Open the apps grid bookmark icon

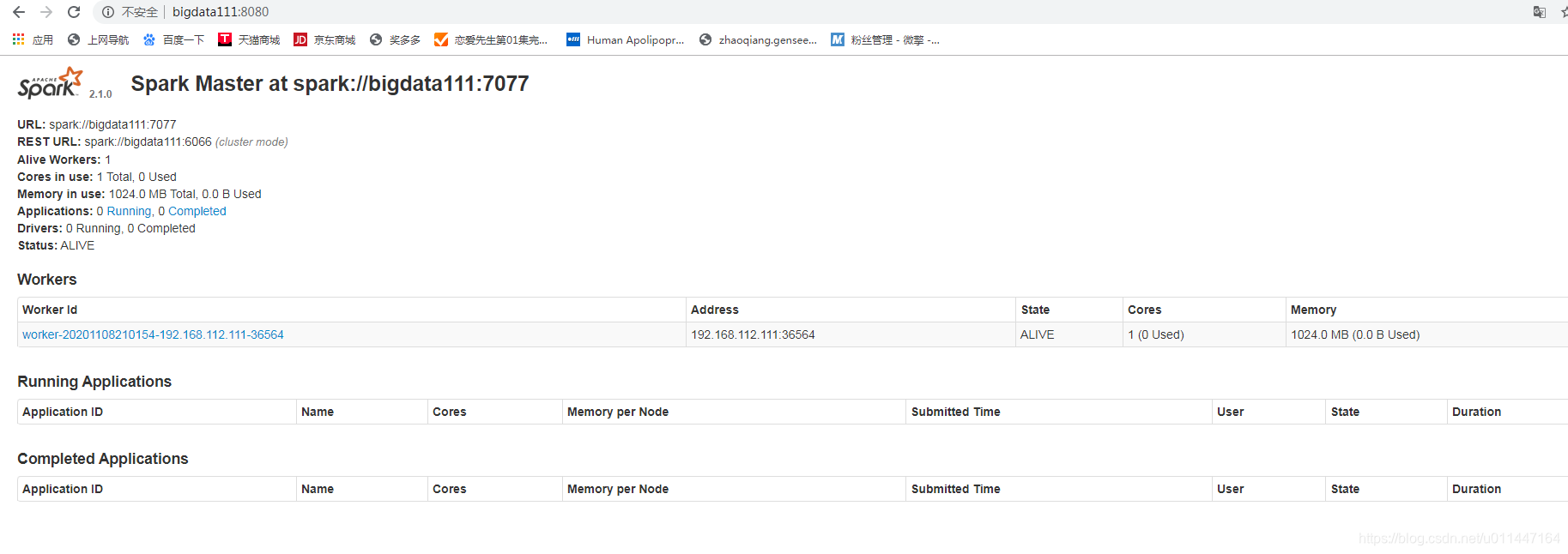pos(18,39)
